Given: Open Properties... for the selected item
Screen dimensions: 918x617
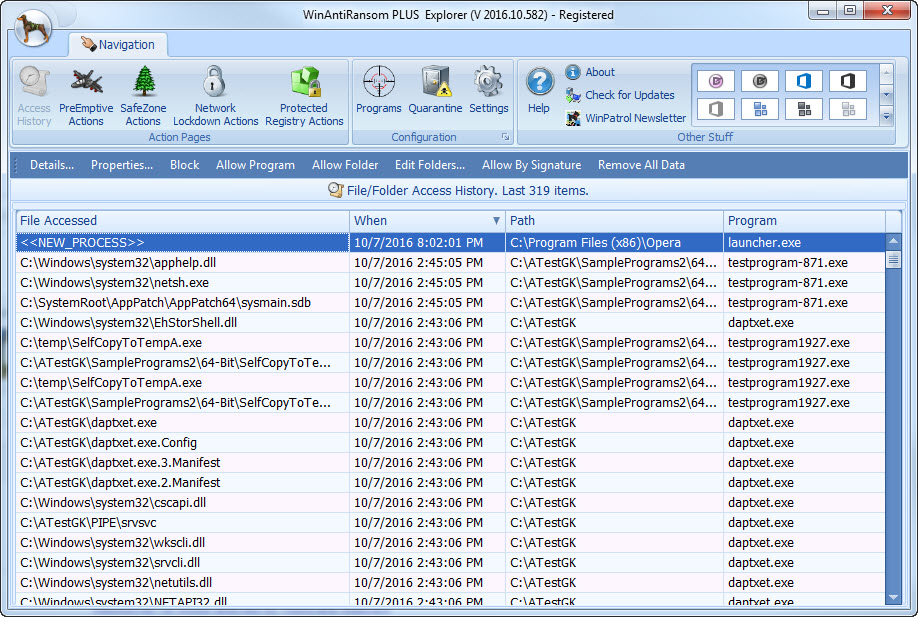Looking at the screenshot, I should tap(122, 165).
